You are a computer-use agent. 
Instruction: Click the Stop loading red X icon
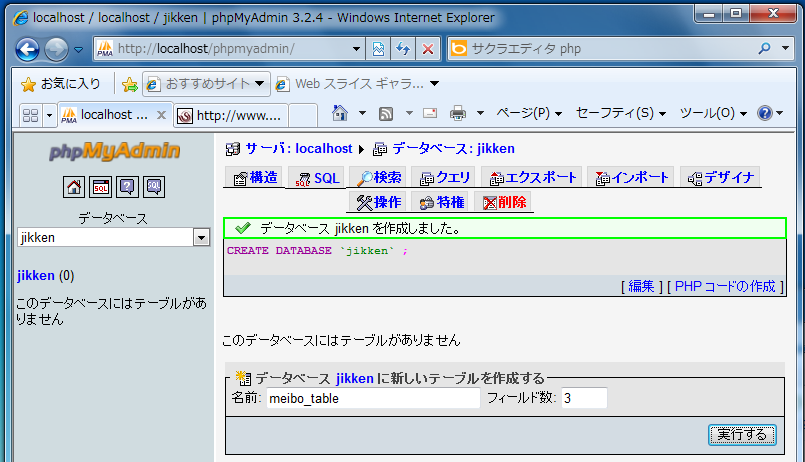pos(428,49)
